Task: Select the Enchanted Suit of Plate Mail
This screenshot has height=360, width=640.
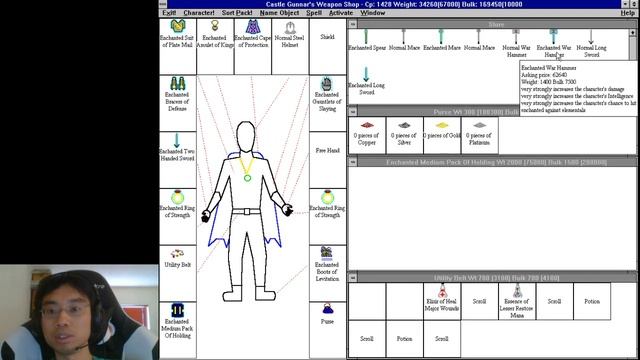Action: pos(178,46)
